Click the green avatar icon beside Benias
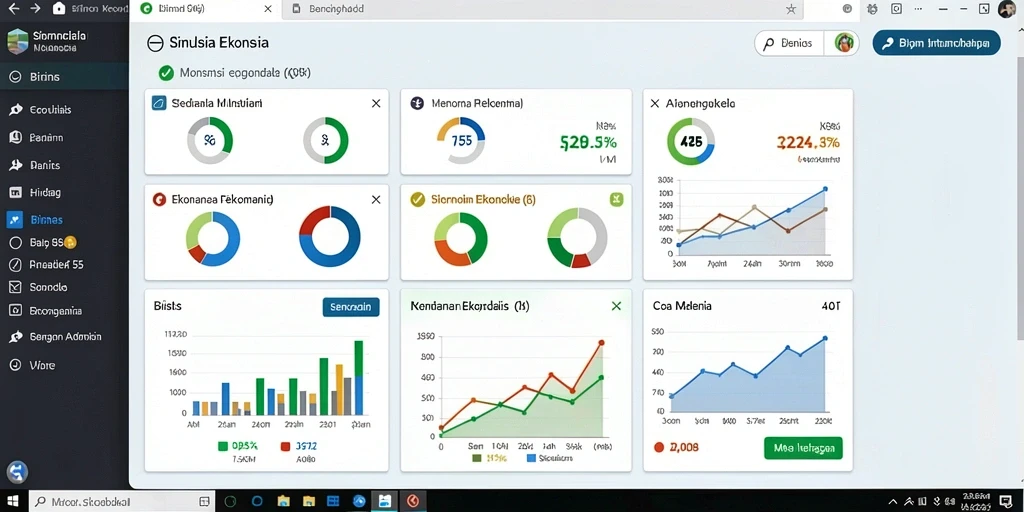This screenshot has height=512, width=1024. [x=845, y=43]
